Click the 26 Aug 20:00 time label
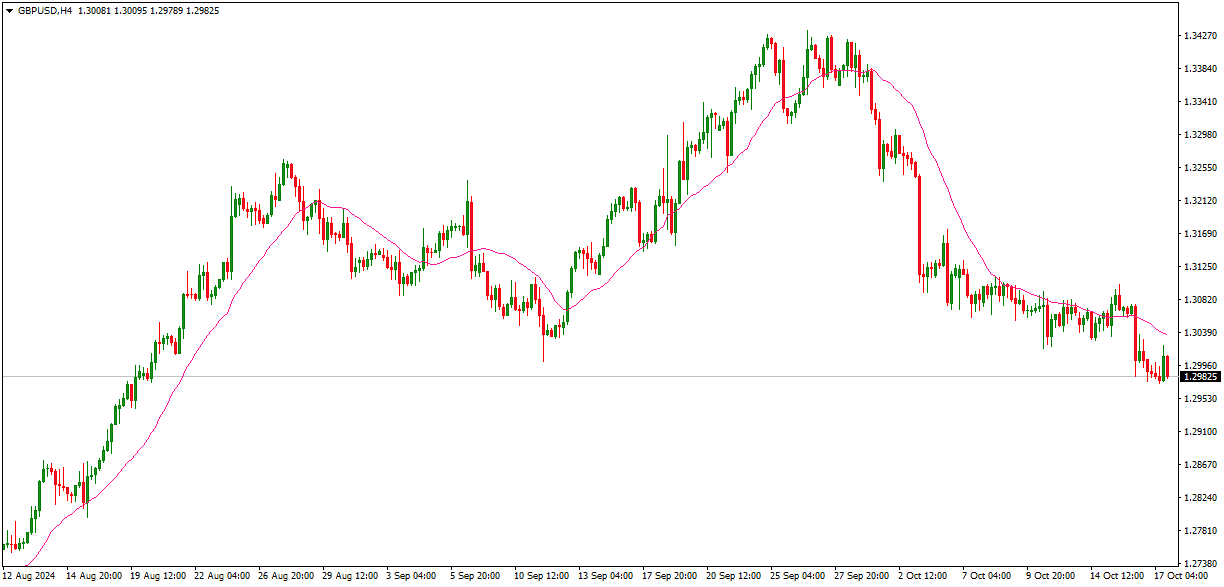Image resolution: width=1224 pixels, height=587 pixels. [286, 576]
